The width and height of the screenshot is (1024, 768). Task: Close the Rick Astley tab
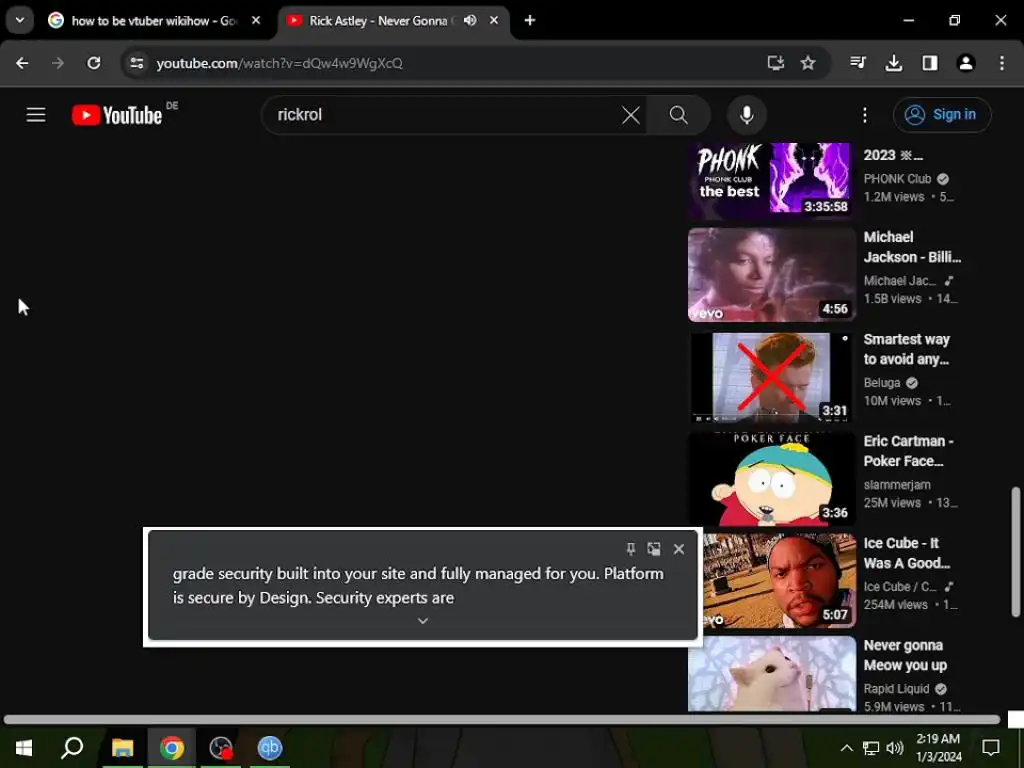tap(494, 21)
